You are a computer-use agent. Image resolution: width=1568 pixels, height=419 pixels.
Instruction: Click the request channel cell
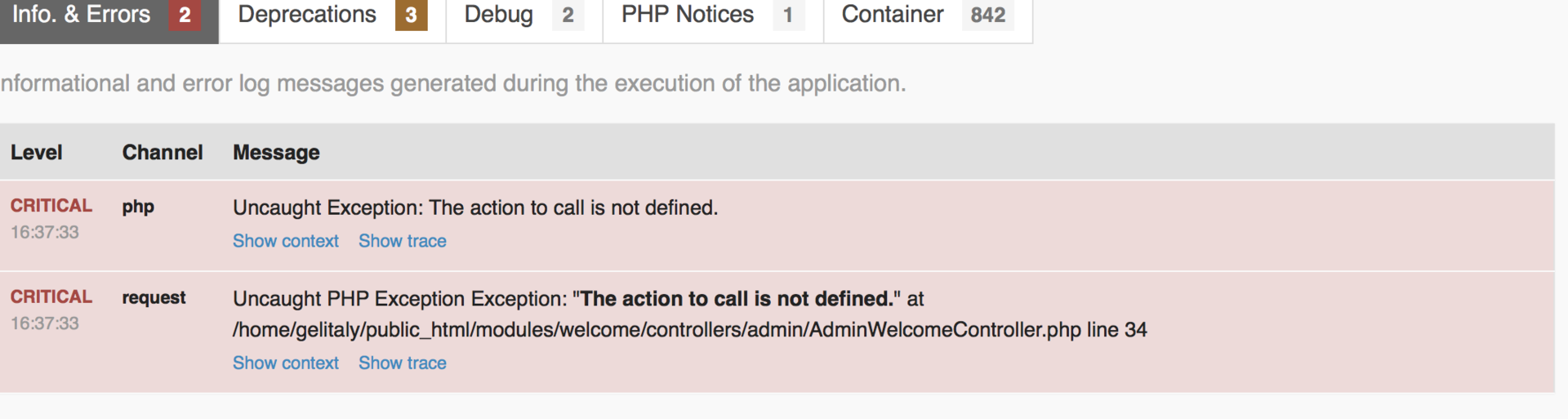coord(154,297)
